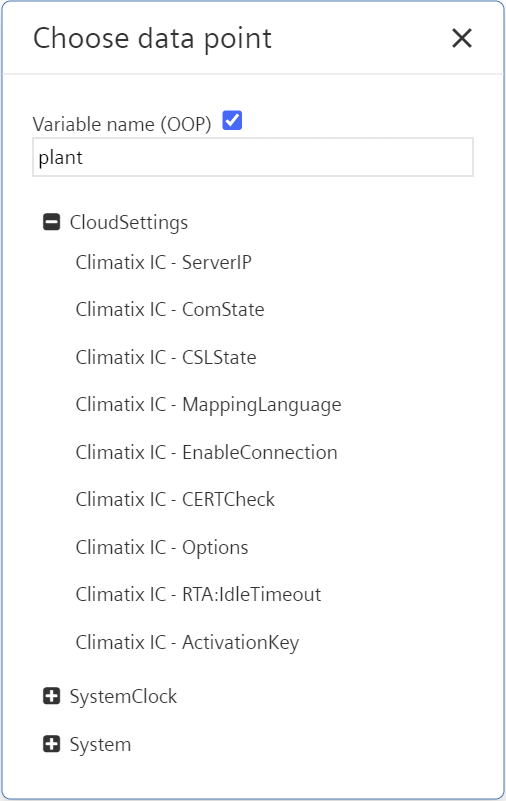Click the System tree label
The image size is (506, 801).
100,745
